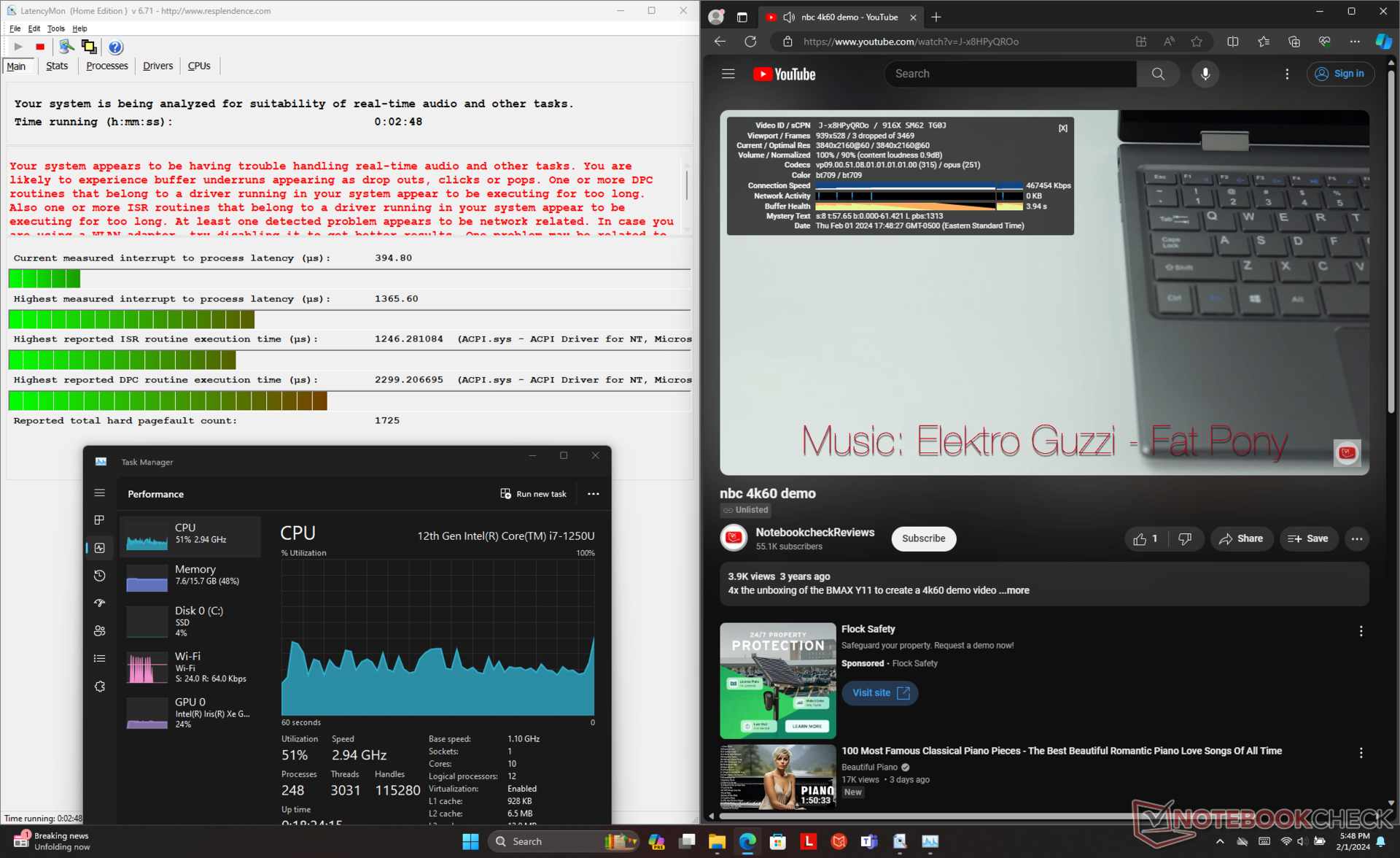Open Task Manager Details list icon
The image size is (1400, 858).
pos(100,658)
